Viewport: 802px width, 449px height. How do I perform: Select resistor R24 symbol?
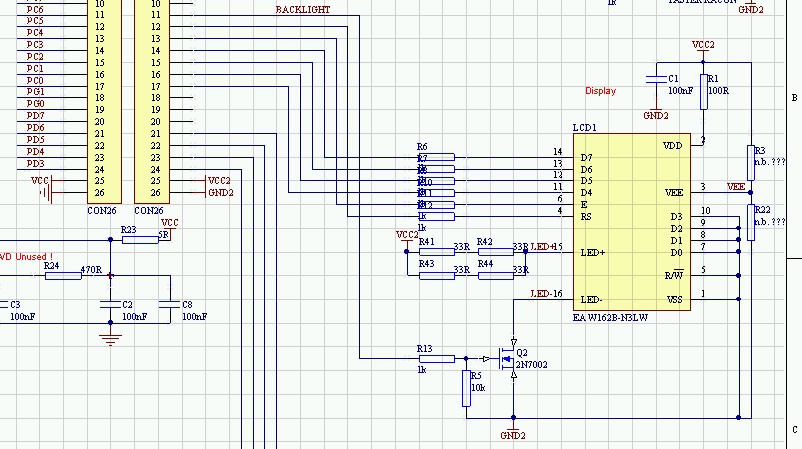[63, 276]
